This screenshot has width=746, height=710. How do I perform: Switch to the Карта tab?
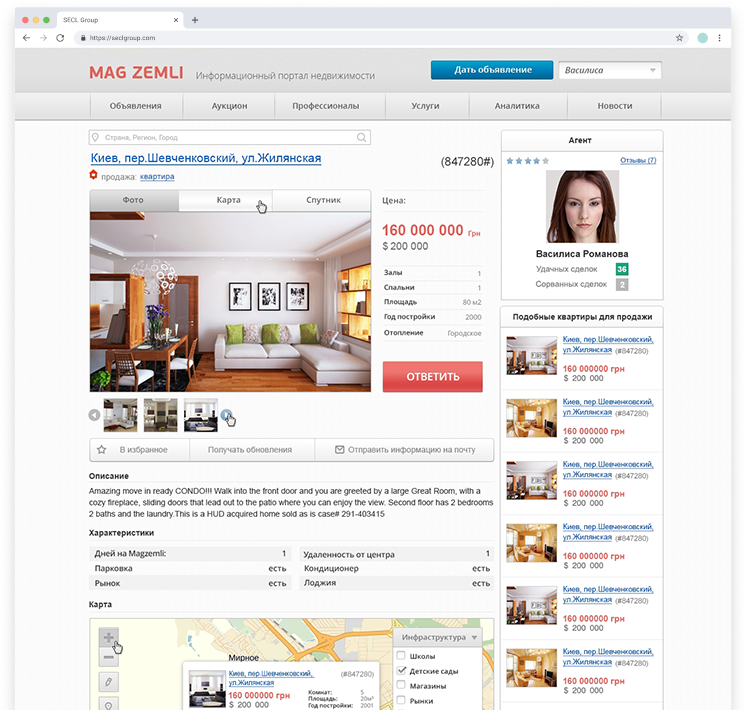tap(228, 200)
